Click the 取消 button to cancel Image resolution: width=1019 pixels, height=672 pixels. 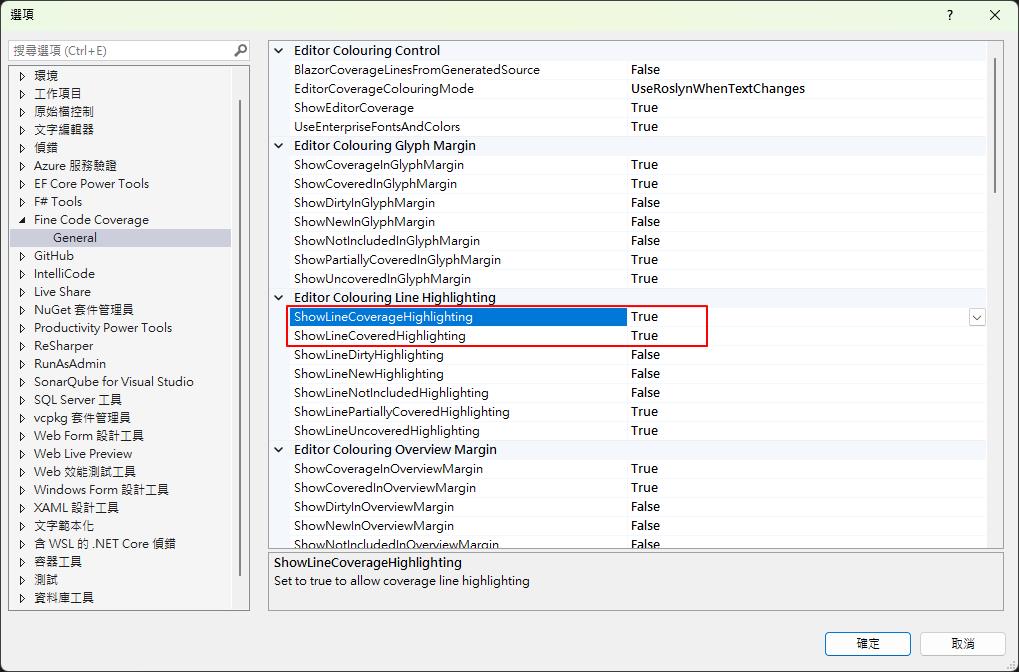962,643
